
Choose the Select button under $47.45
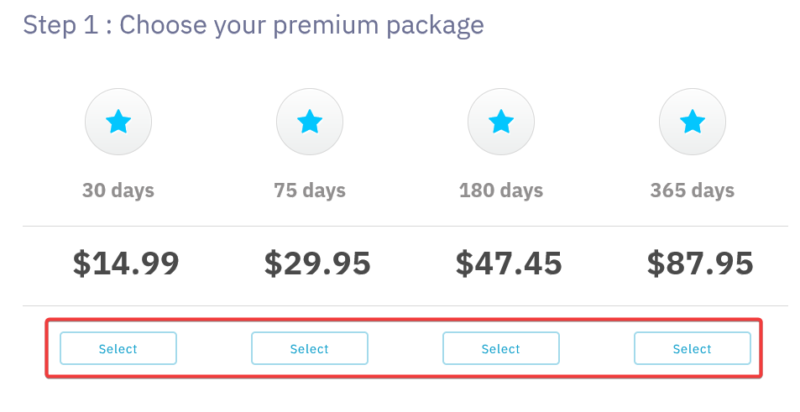point(501,348)
